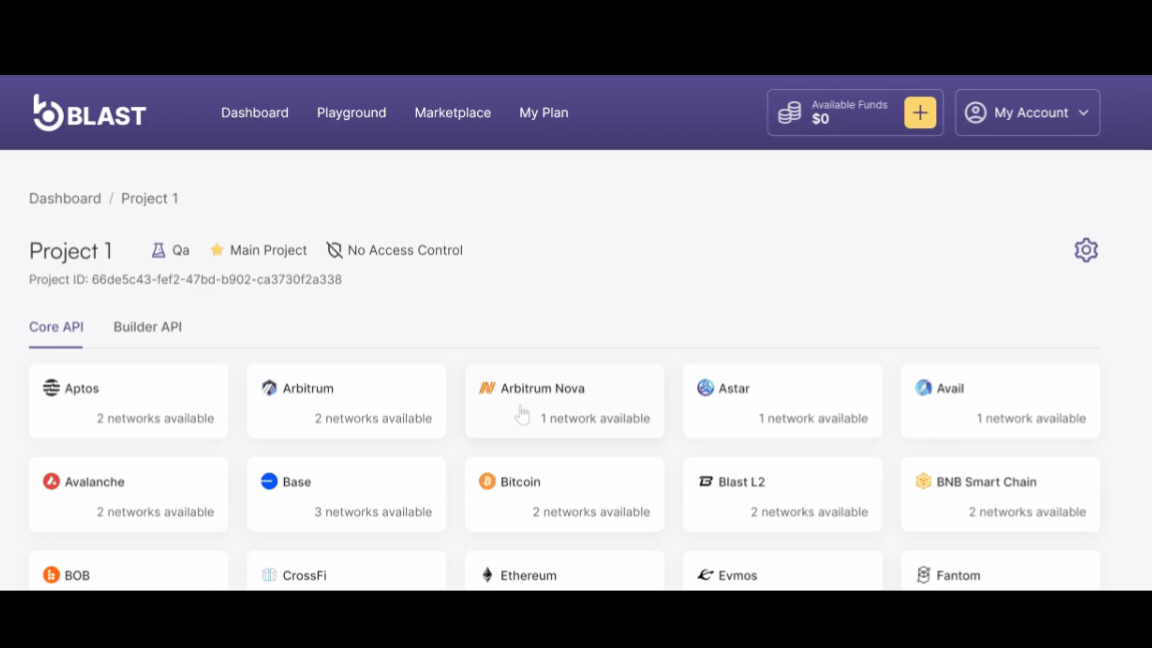The height and width of the screenshot is (648, 1152).
Task: Click the Avalanche chain icon
Action: click(51, 481)
